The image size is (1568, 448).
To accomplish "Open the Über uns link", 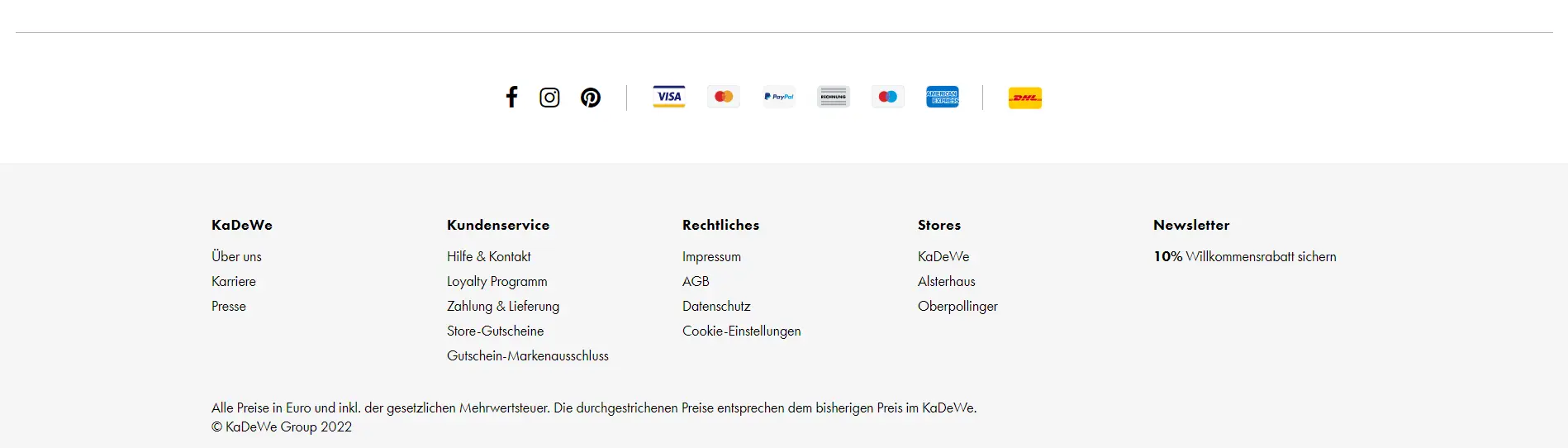I will 236,256.
